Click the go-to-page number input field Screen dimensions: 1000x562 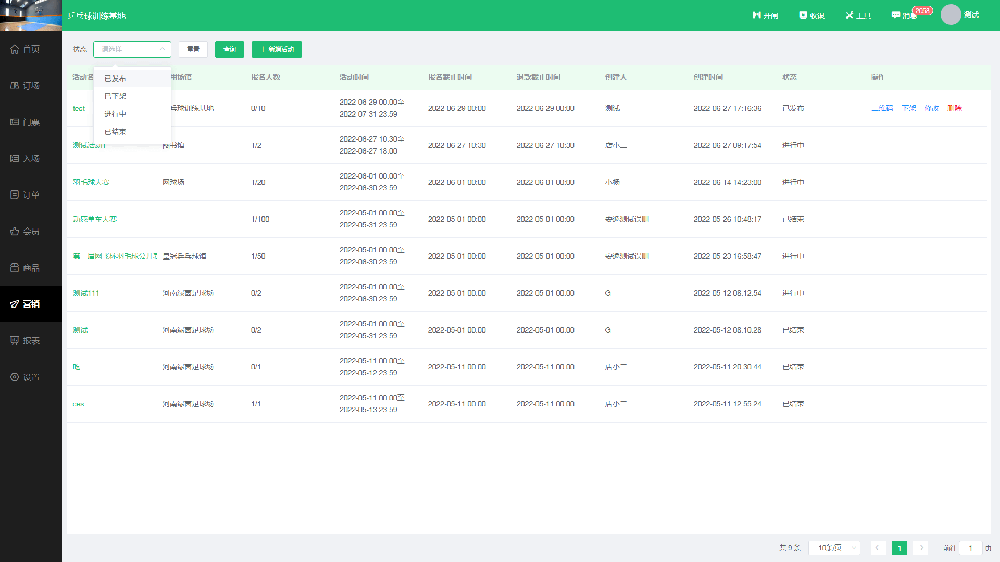[x=970, y=548]
